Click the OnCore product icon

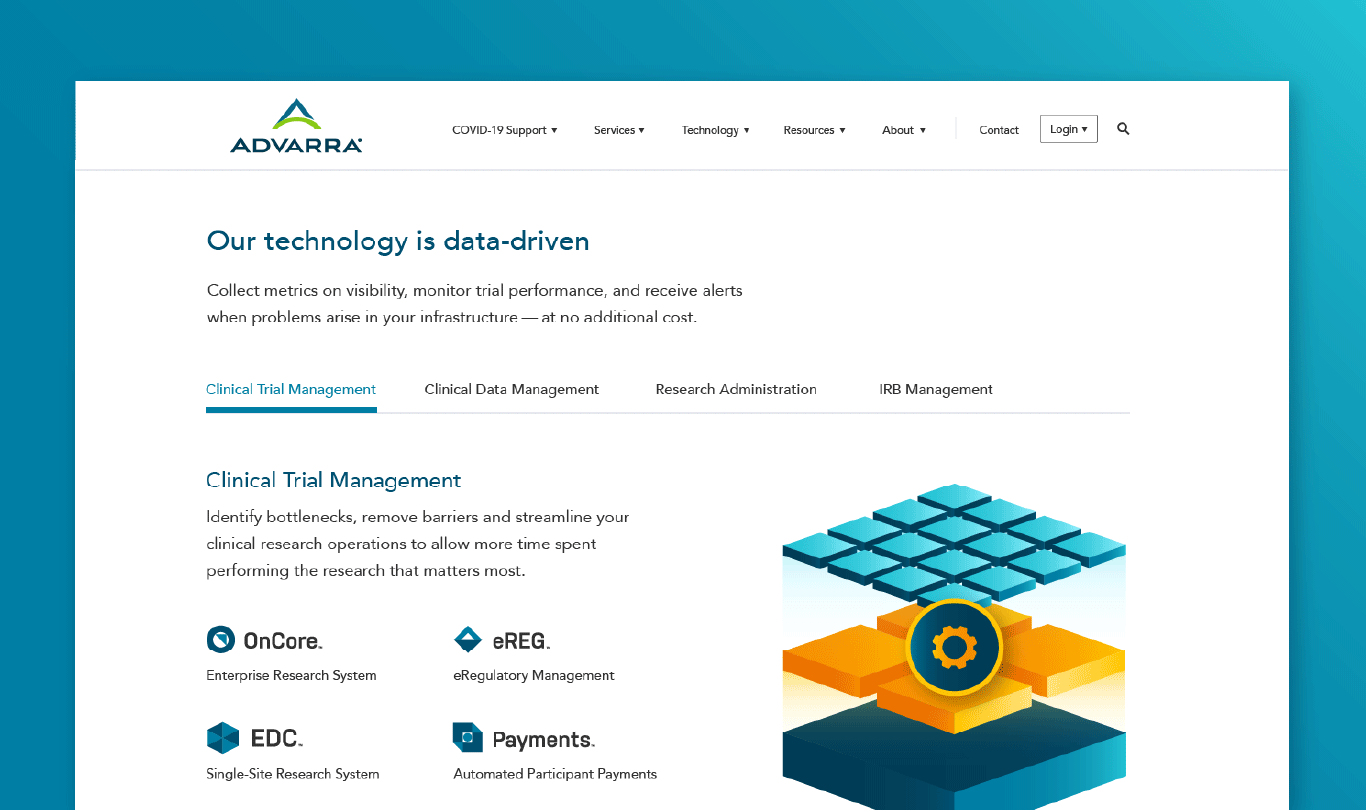click(x=221, y=639)
